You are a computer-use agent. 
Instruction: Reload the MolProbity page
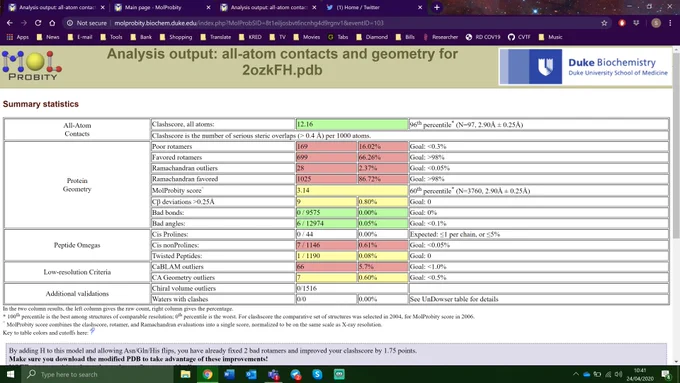point(38,23)
